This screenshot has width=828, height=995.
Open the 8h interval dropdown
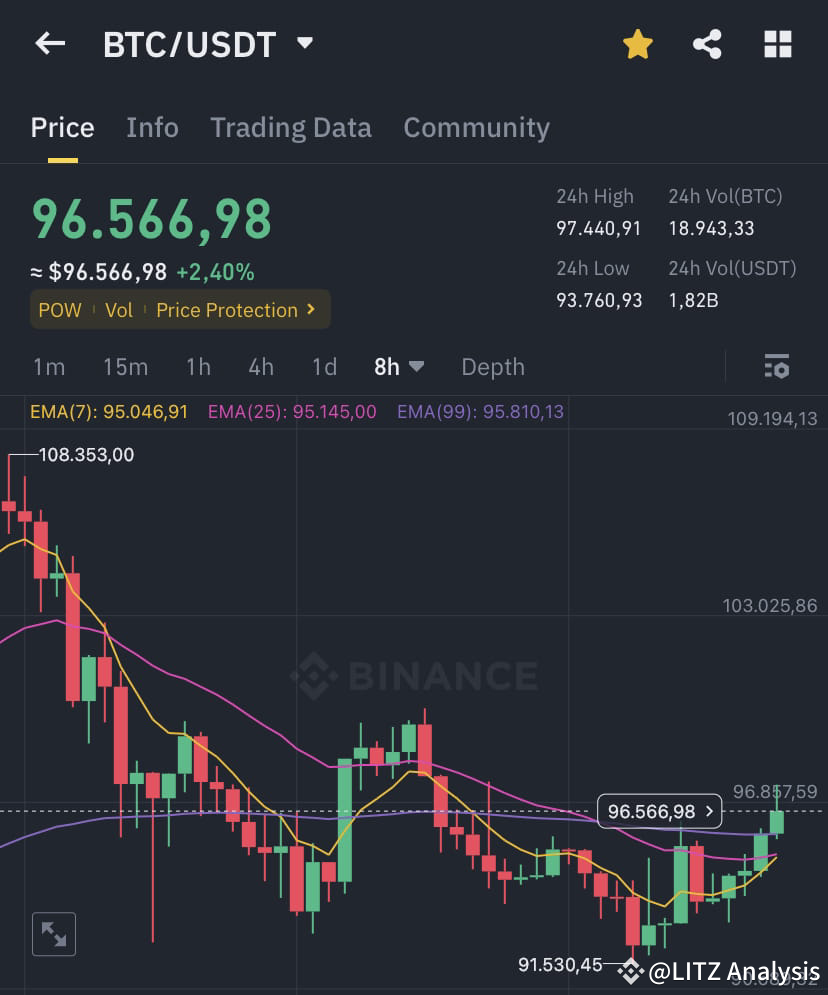398,367
